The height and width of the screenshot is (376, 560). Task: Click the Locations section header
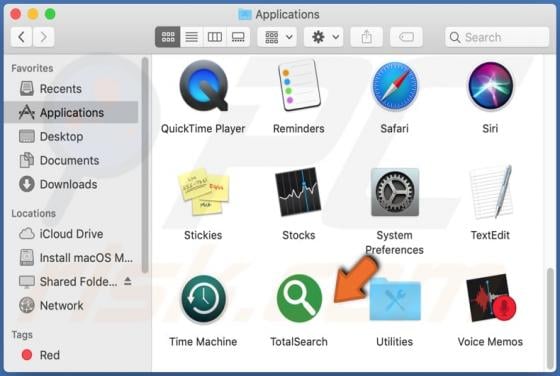pos(34,213)
